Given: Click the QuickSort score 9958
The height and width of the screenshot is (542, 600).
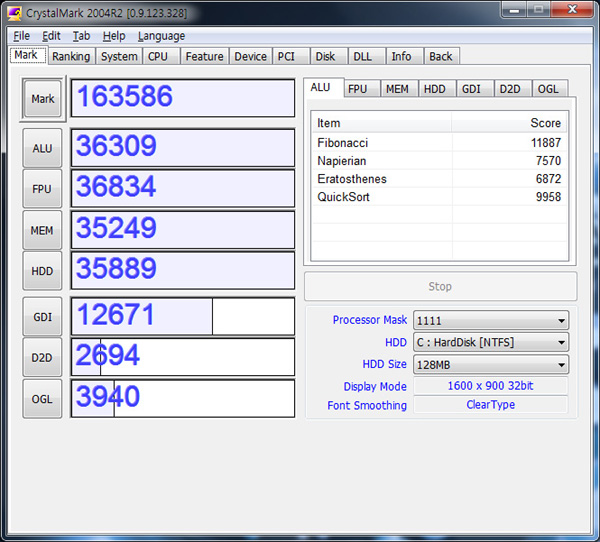Looking at the screenshot, I should [548, 197].
